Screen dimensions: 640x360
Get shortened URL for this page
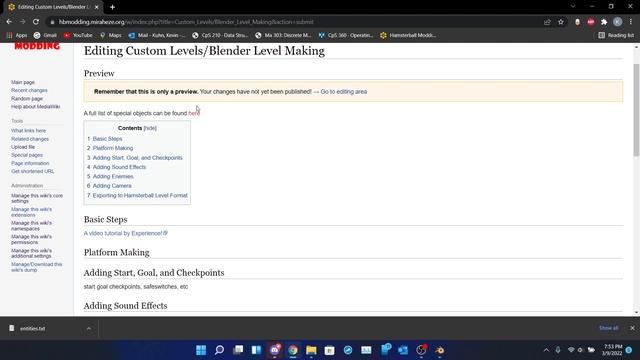[x=33, y=171]
